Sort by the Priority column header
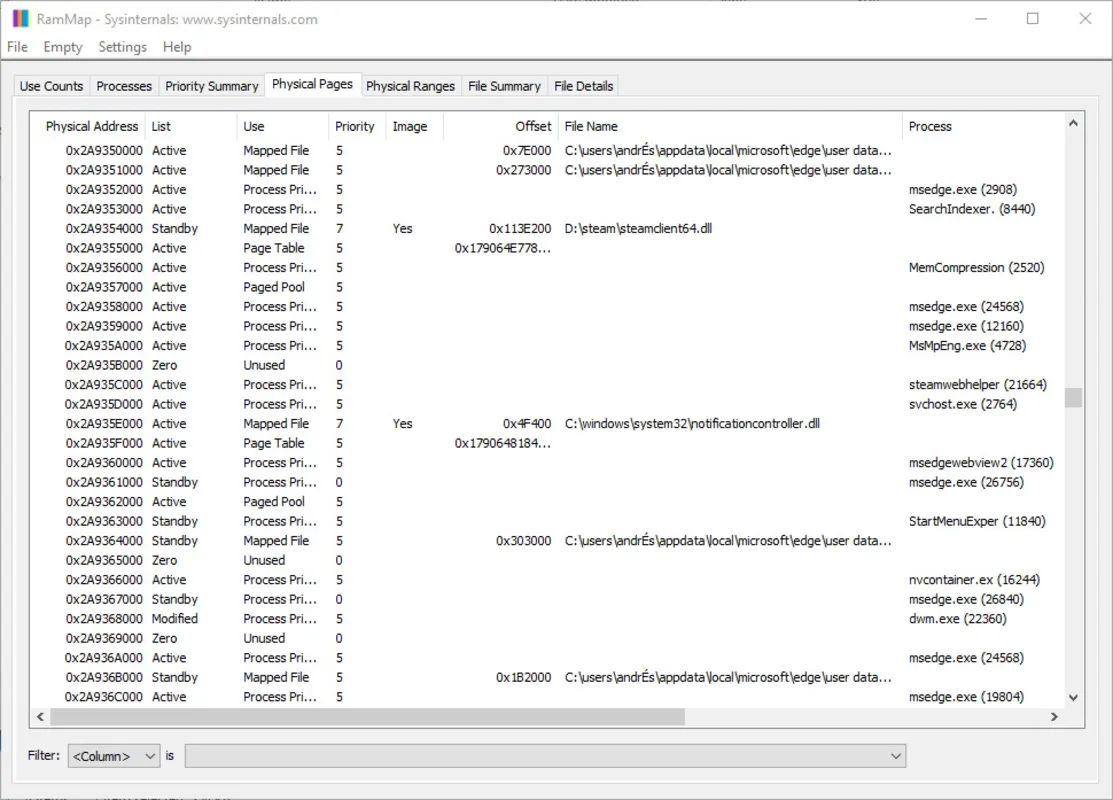This screenshot has height=800, width=1113. point(357,126)
